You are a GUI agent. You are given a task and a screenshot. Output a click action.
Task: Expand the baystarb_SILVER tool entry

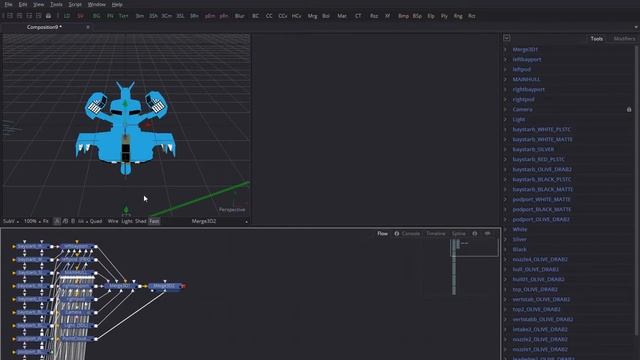coord(506,149)
